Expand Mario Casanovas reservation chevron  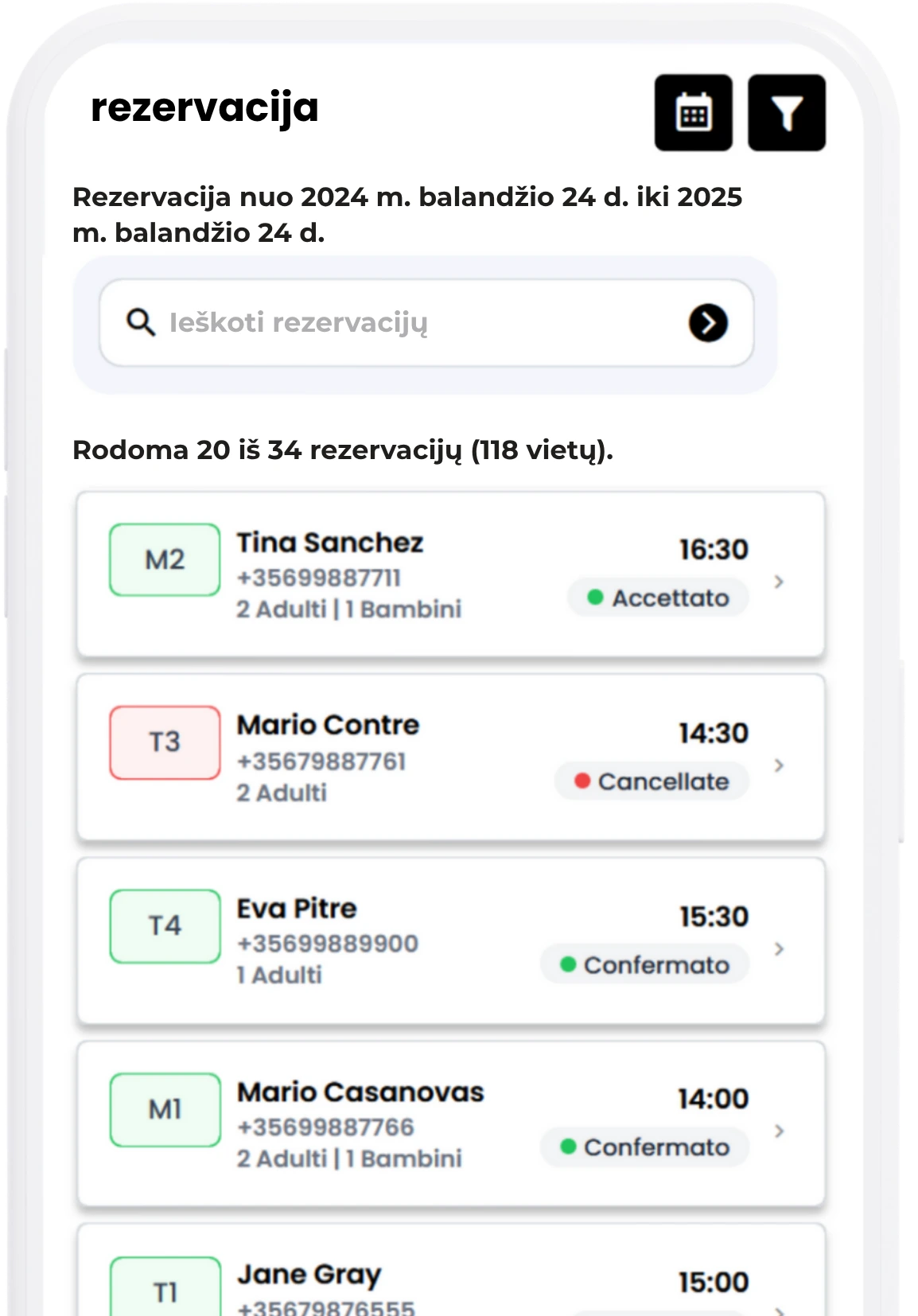[x=779, y=1131]
